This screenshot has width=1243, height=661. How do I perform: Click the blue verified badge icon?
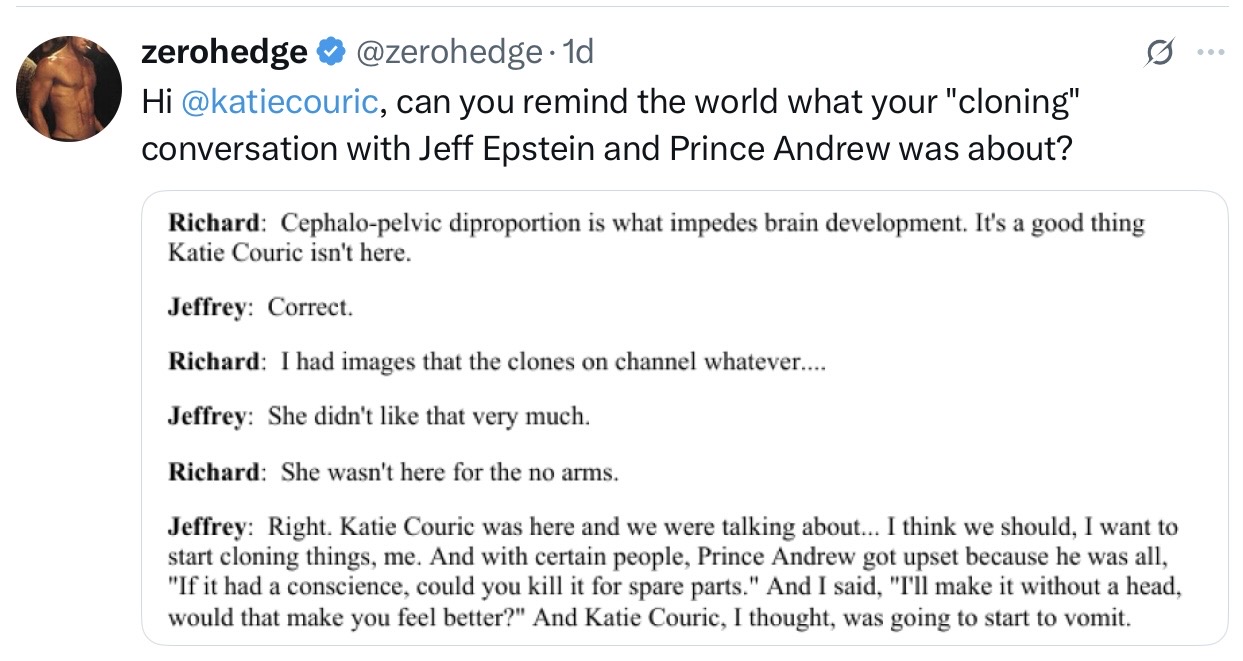click(x=330, y=51)
